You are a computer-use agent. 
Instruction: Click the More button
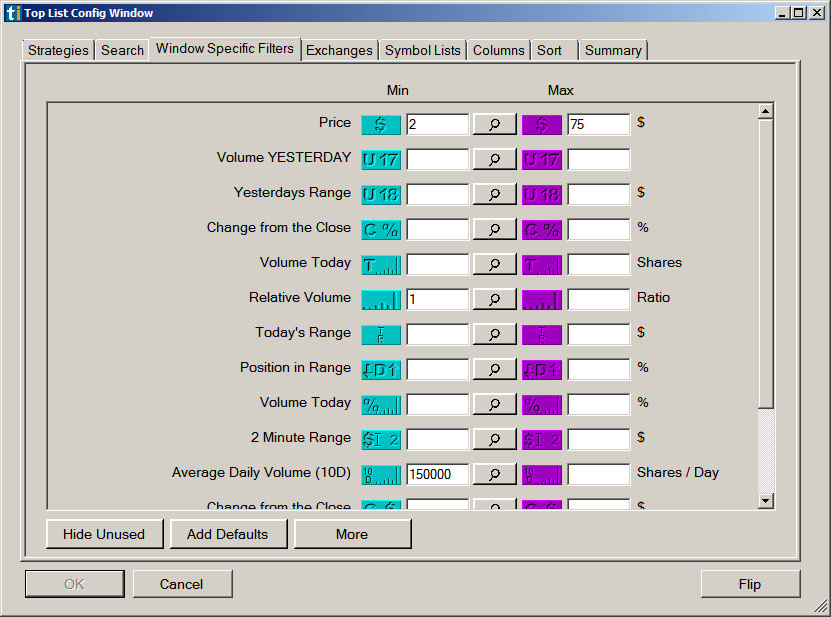click(x=352, y=534)
